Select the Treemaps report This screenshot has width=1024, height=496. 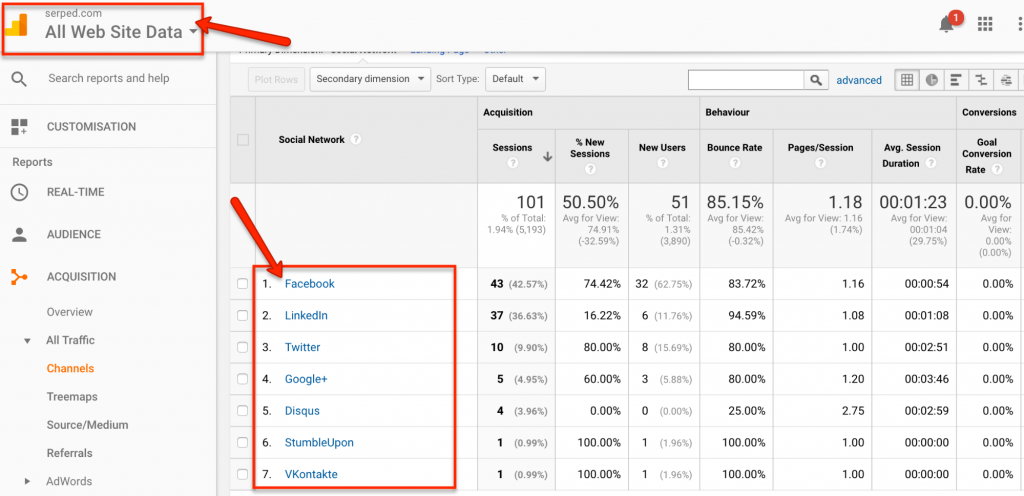pos(72,397)
